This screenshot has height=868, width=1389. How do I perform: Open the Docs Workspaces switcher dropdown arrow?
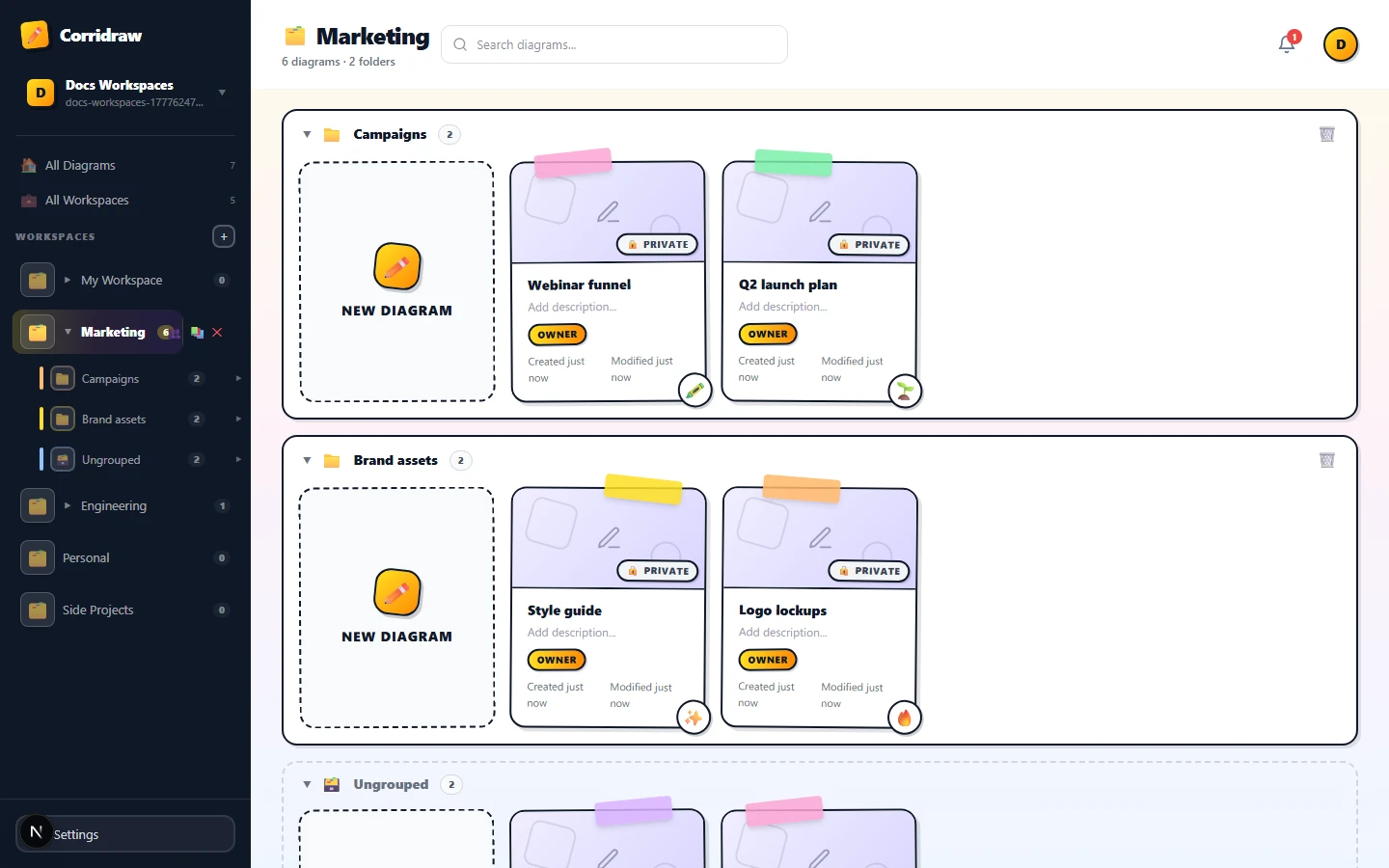[222, 93]
